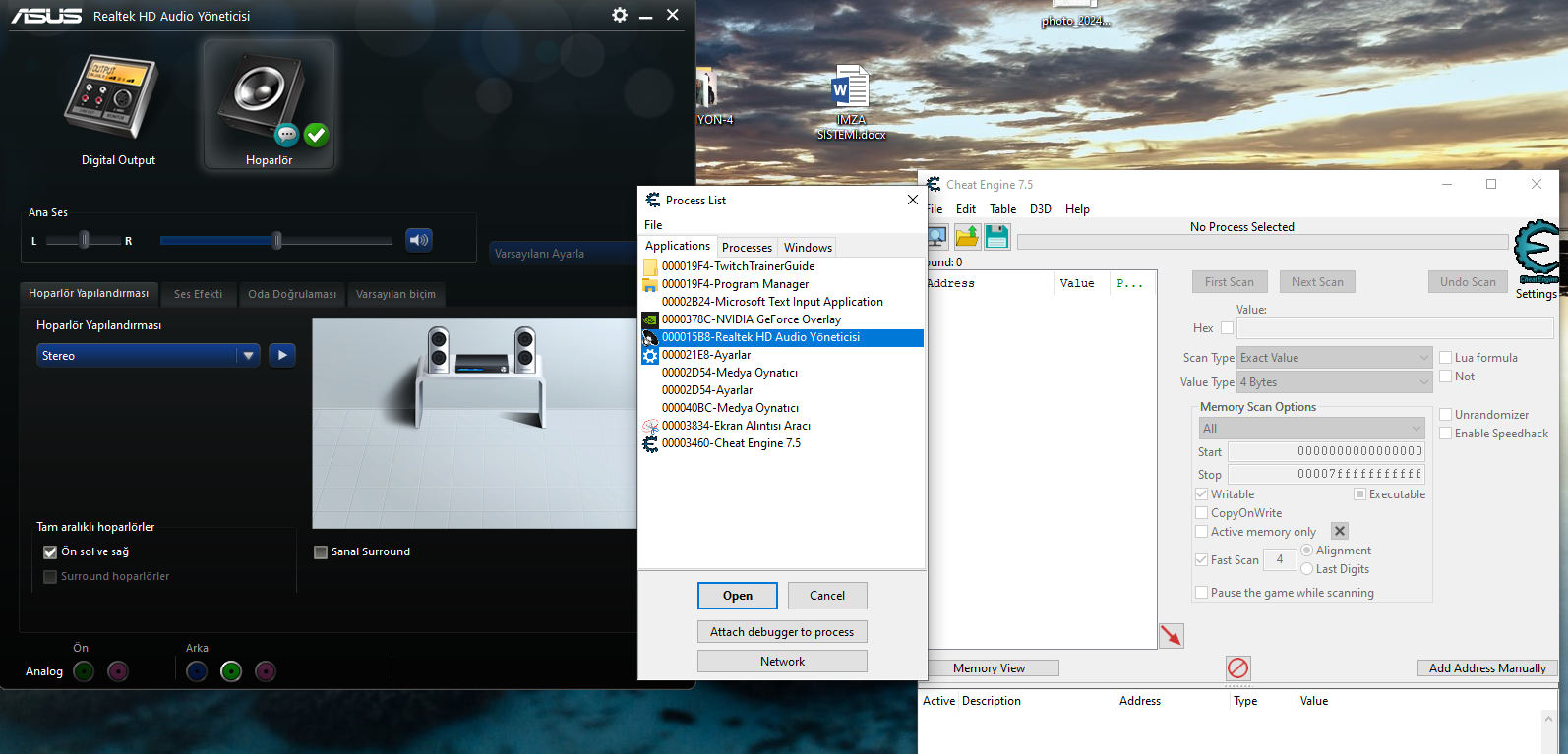Switch to Windows tab in Process List
Screen dimensions: 1568x754
(808, 248)
